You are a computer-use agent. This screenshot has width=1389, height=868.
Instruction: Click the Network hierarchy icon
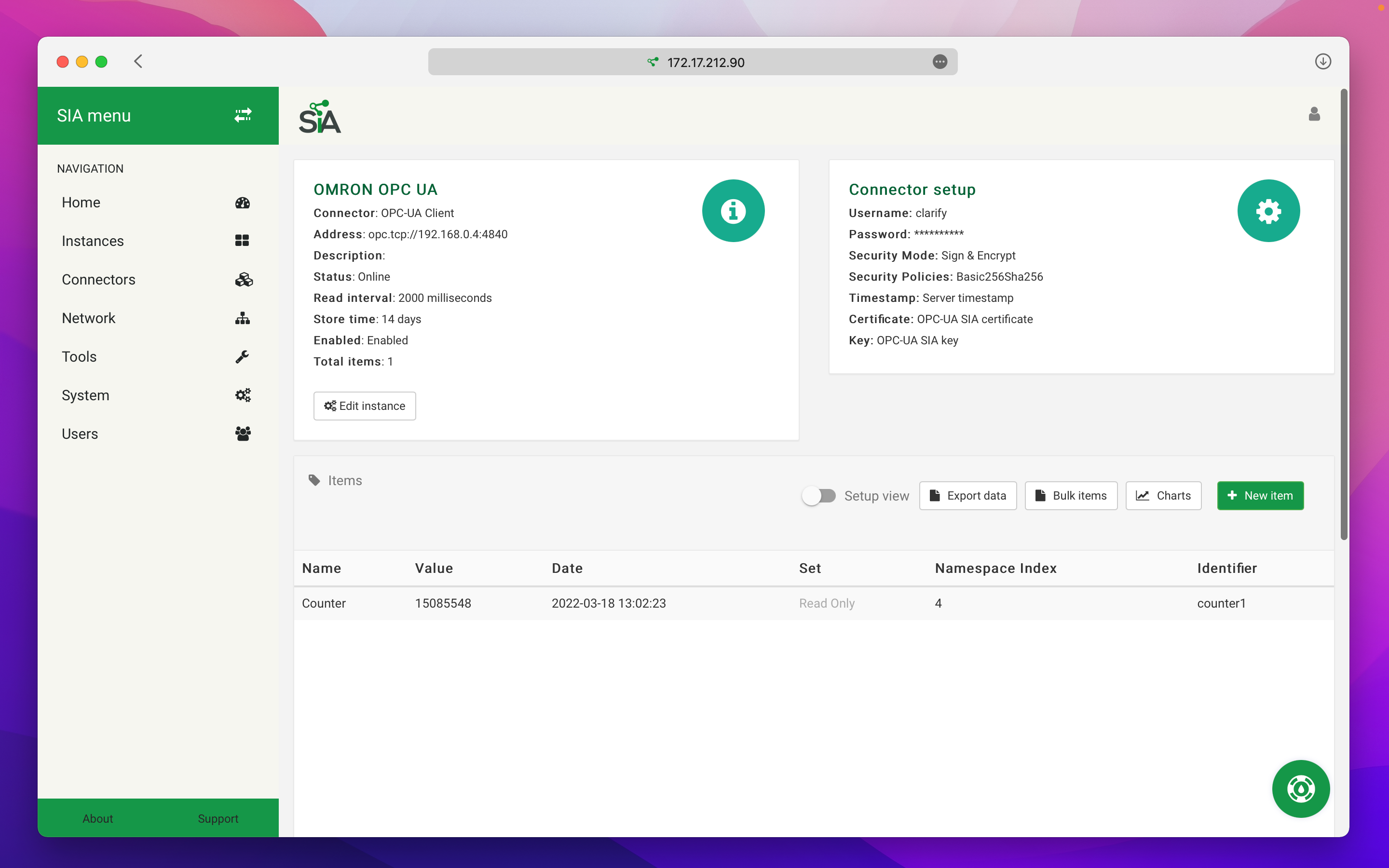(242, 318)
